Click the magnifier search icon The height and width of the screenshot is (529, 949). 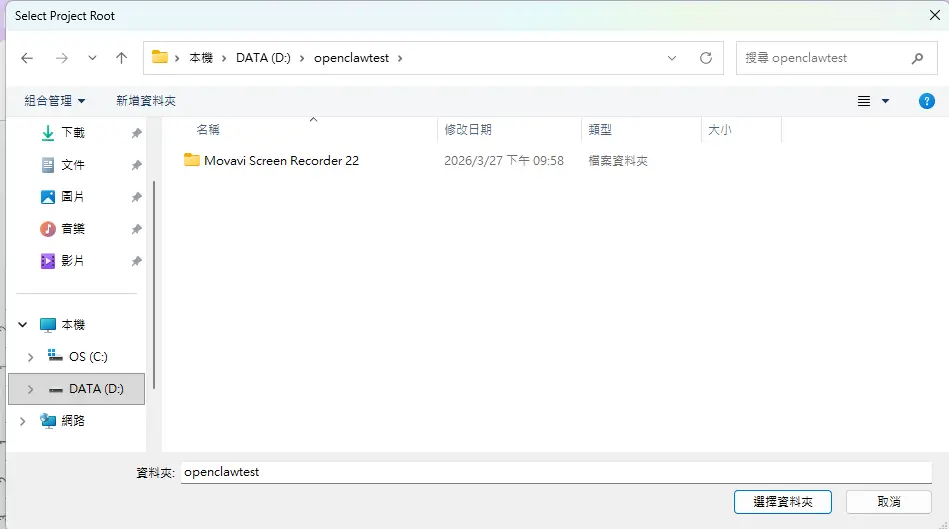click(x=918, y=58)
